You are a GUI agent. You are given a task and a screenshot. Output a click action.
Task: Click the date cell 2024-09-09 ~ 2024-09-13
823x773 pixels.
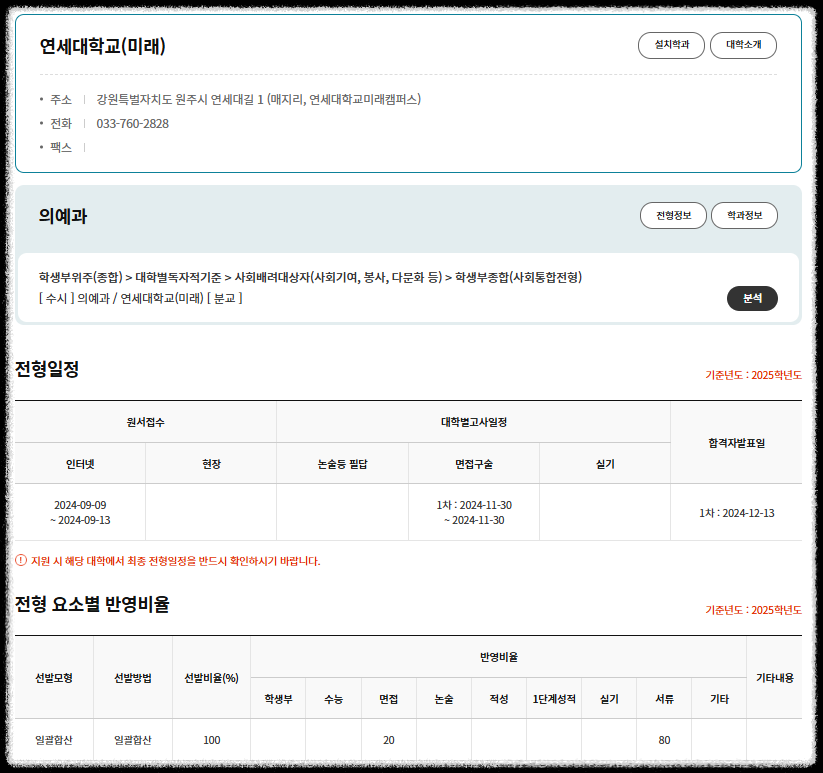[x=80, y=512]
